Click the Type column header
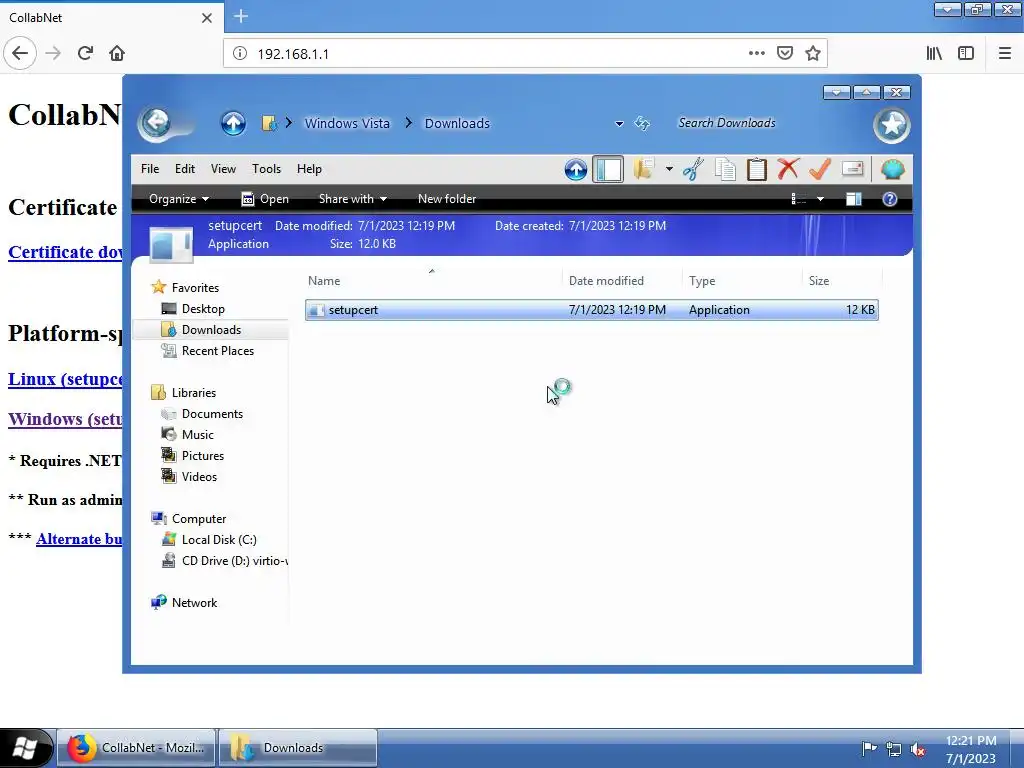 click(742, 281)
